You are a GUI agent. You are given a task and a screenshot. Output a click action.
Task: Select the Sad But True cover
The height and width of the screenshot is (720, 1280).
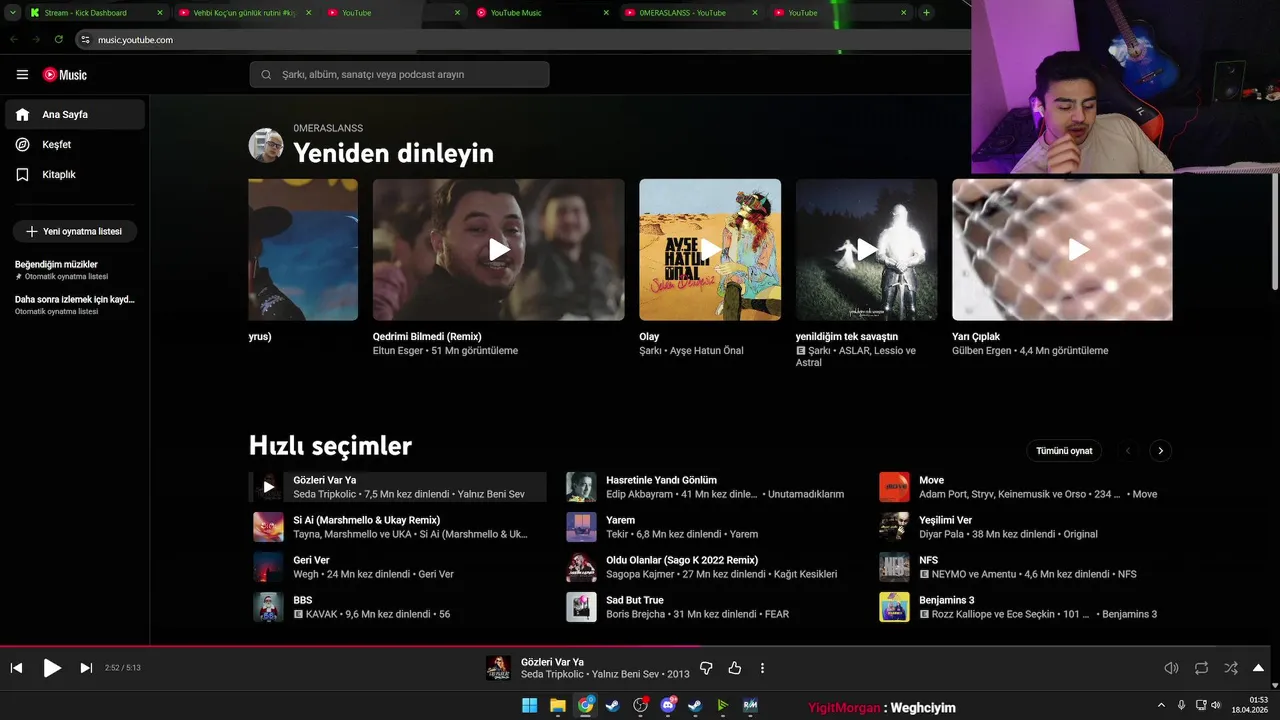click(581, 607)
